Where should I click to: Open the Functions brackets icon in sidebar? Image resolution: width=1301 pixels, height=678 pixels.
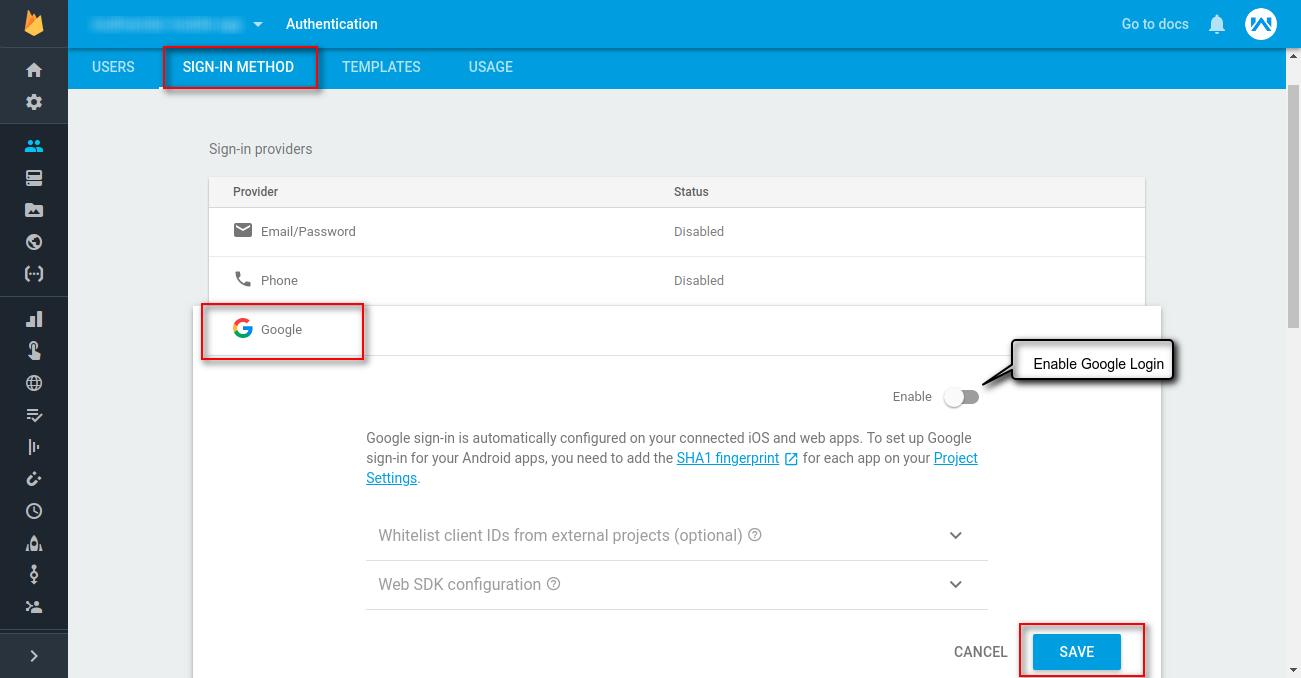coord(34,274)
